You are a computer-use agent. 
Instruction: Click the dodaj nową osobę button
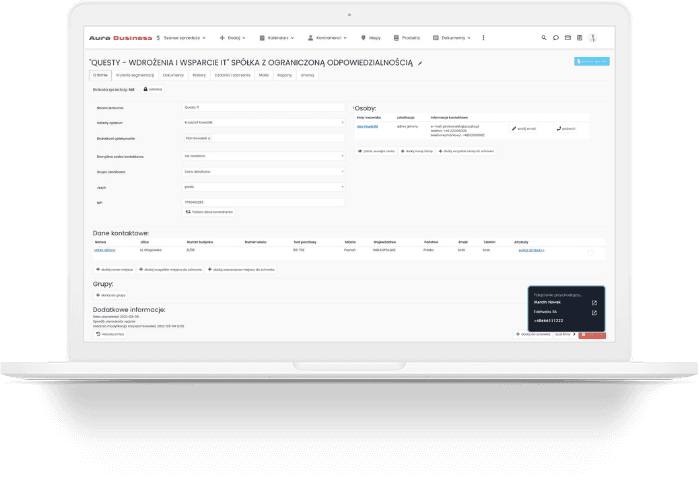[417, 152]
